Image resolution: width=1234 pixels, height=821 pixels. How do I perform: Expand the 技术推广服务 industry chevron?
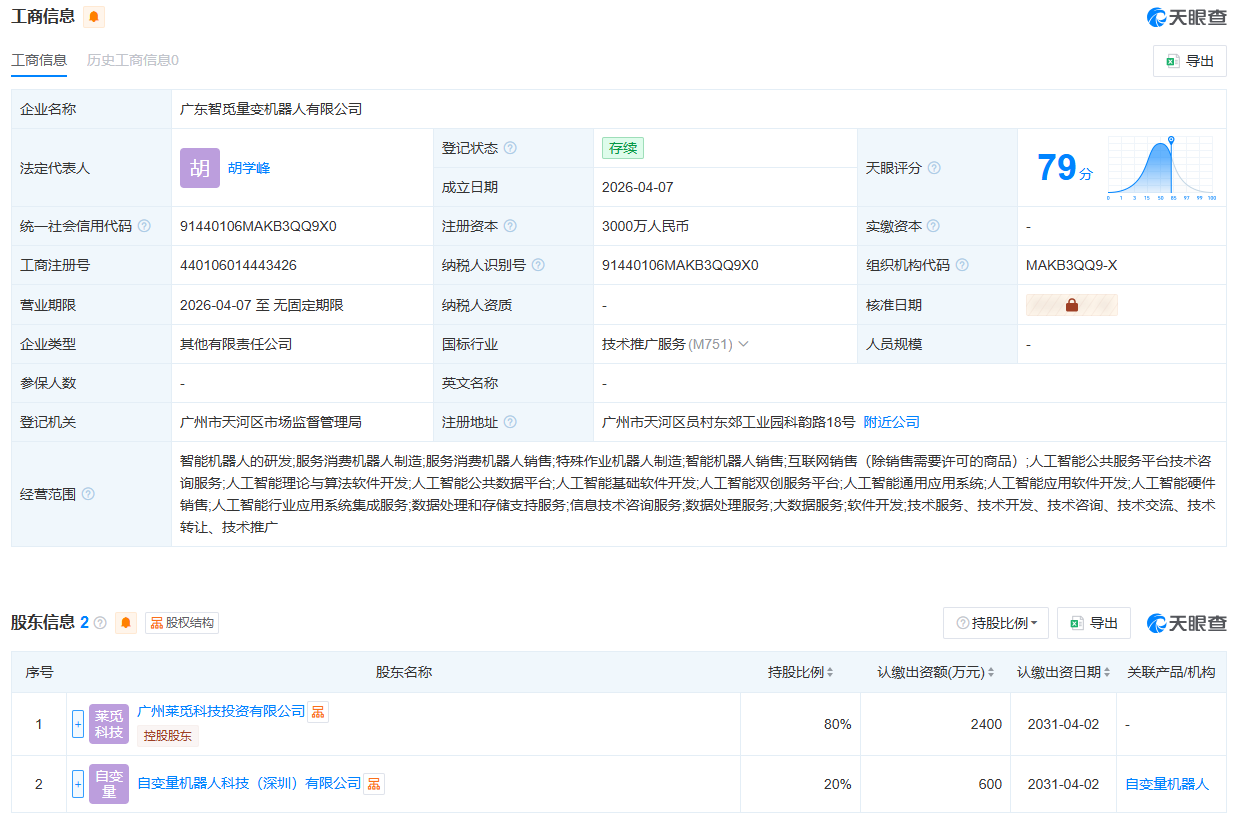coord(743,344)
